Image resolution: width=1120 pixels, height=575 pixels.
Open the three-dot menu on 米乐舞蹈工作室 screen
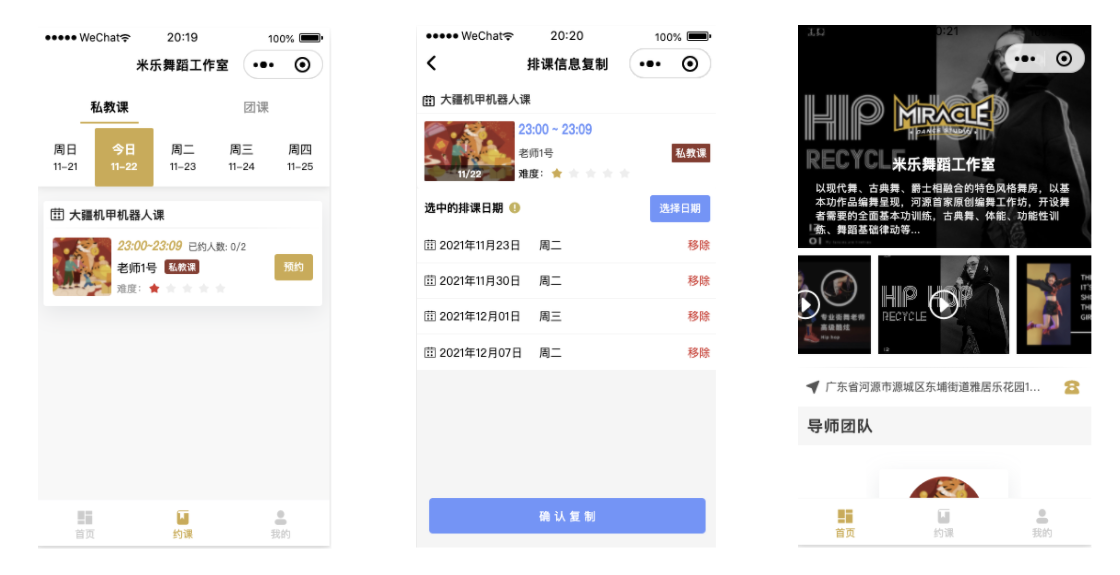[x=264, y=65]
